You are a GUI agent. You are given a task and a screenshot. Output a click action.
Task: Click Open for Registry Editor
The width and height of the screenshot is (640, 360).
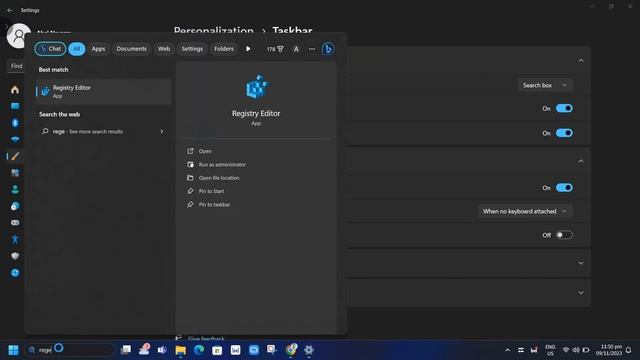[205, 151]
